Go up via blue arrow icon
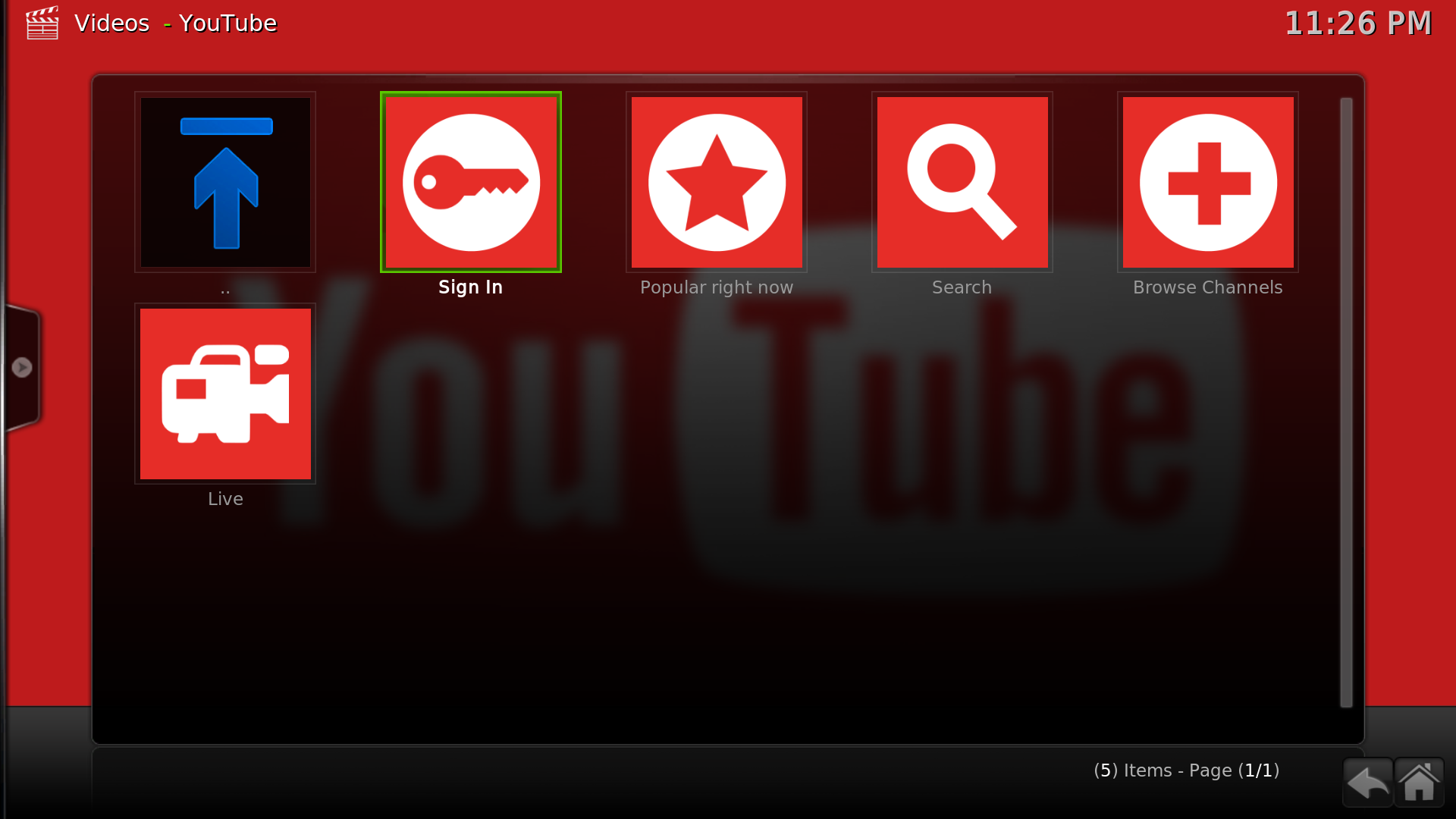 pos(225,182)
